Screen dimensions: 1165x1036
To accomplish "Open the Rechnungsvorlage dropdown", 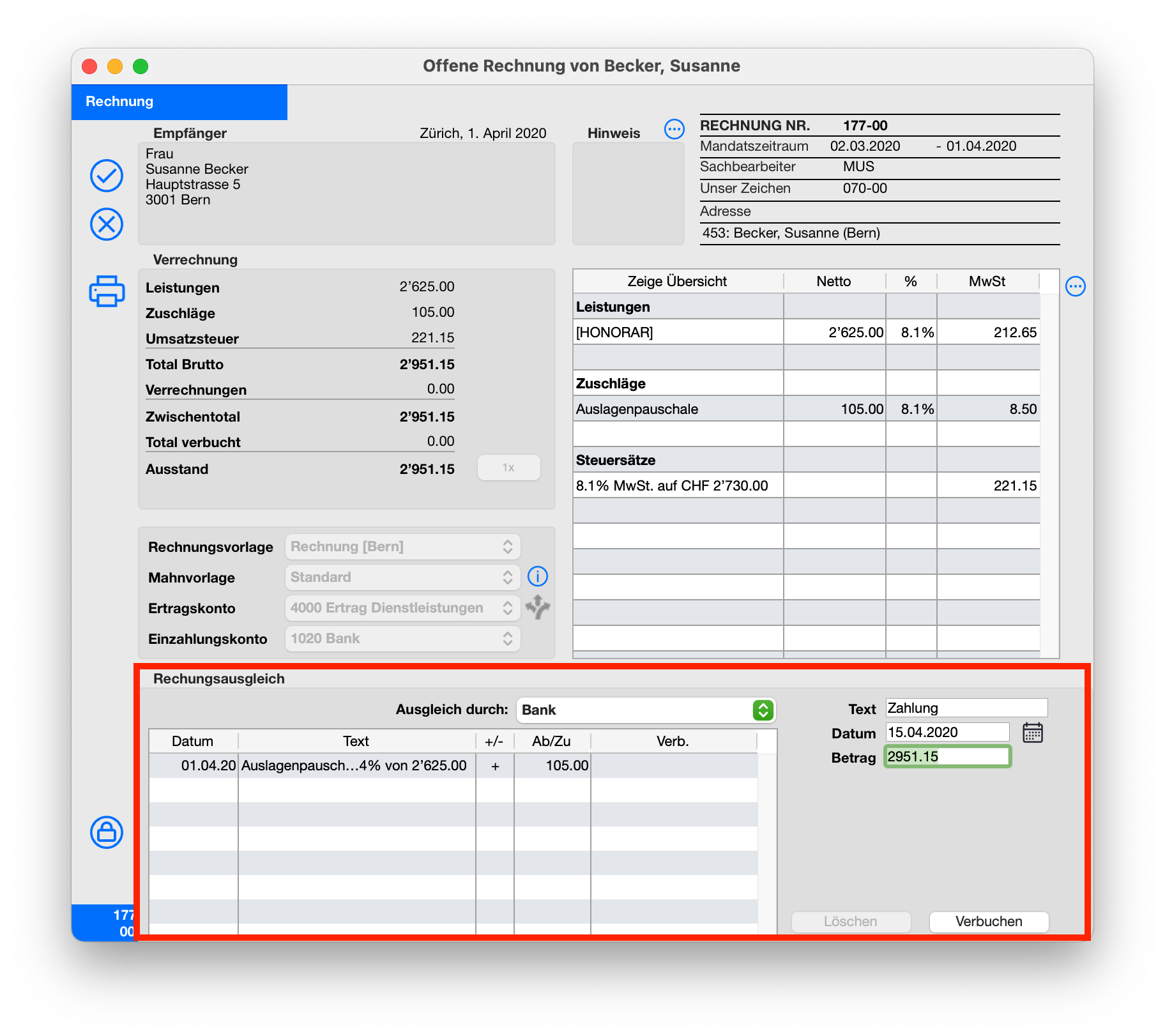I will coord(402,547).
